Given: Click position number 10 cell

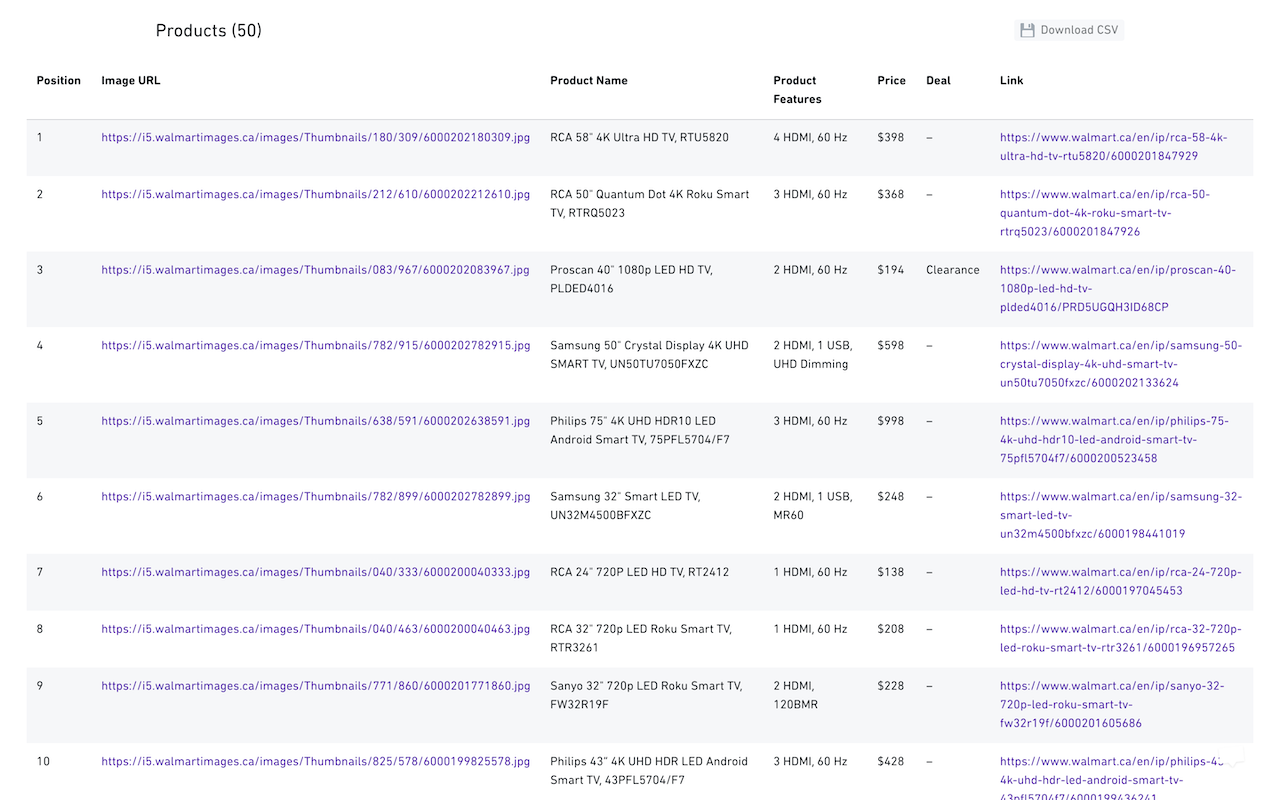Looking at the screenshot, I should [x=43, y=761].
